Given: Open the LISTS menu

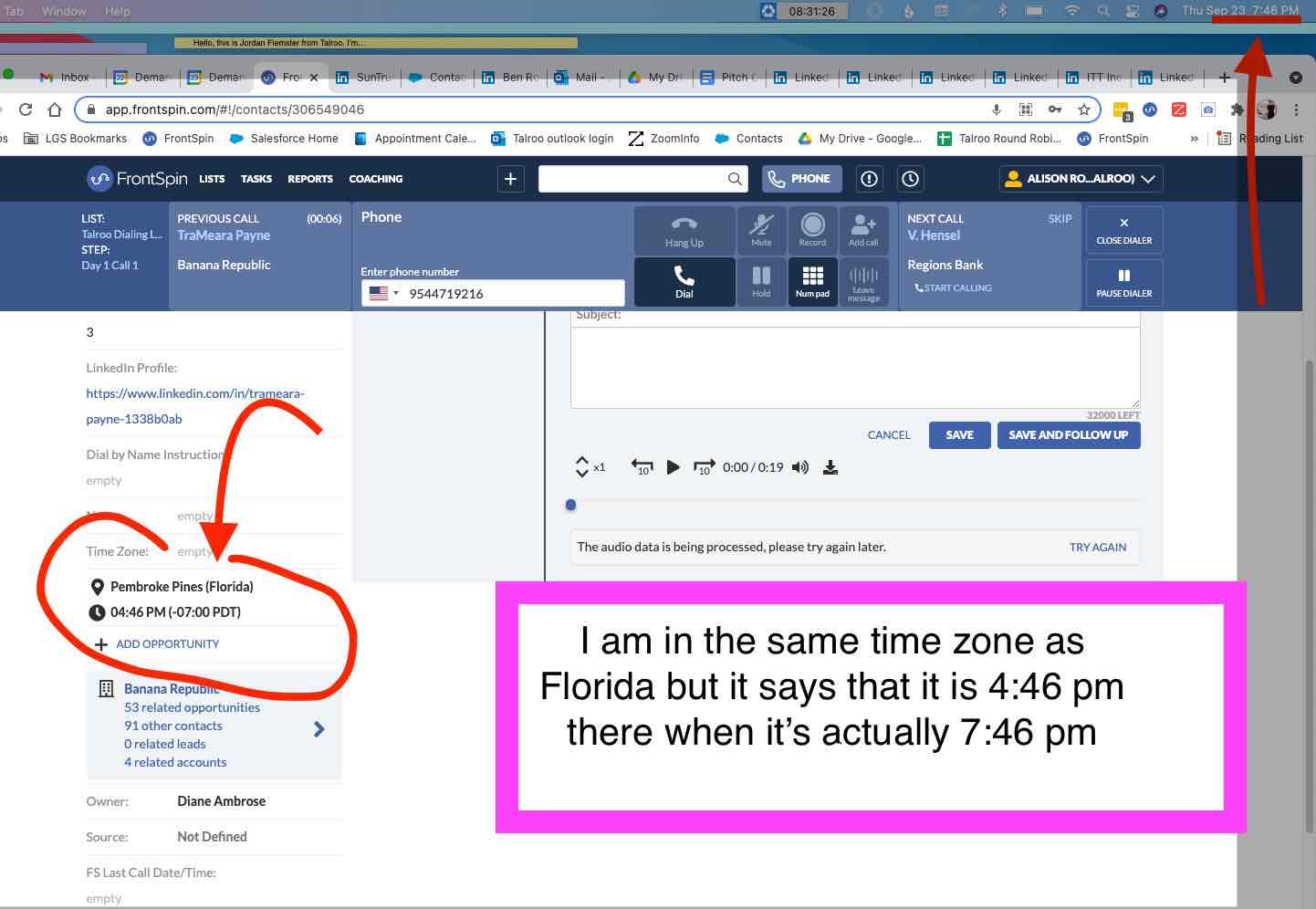Looking at the screenshot, I should (212, 179).
